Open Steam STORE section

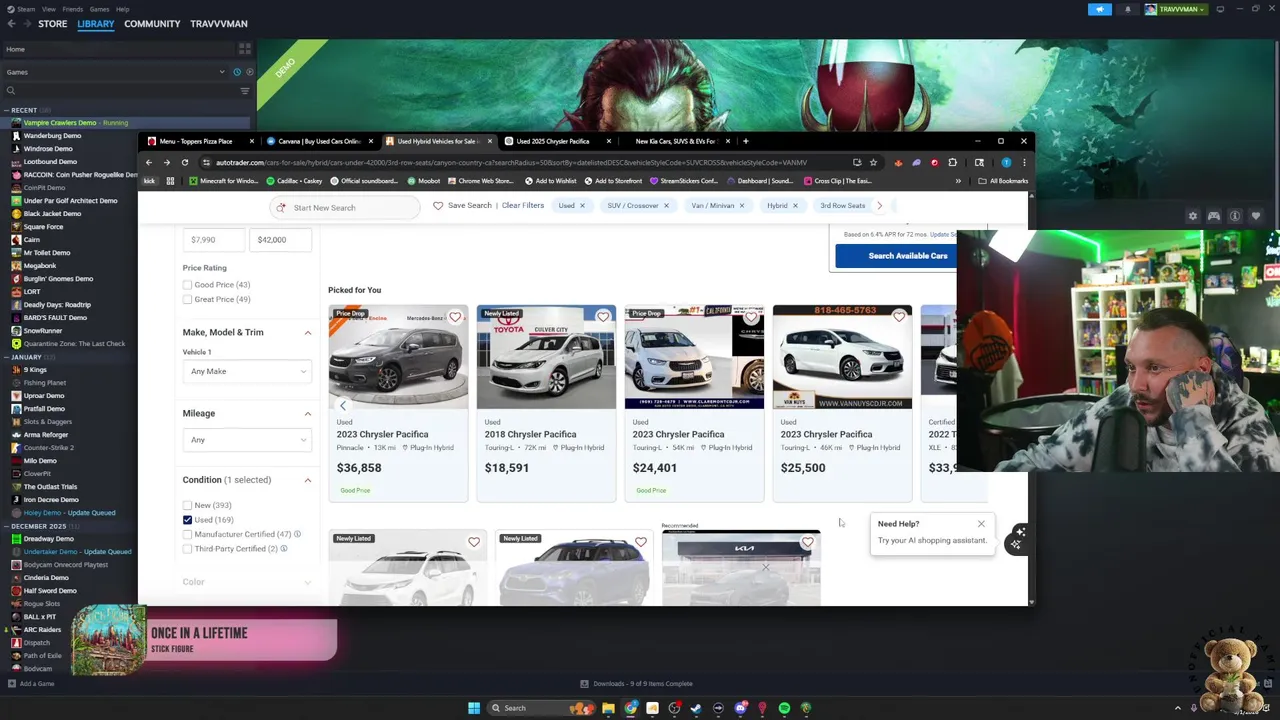52,24
